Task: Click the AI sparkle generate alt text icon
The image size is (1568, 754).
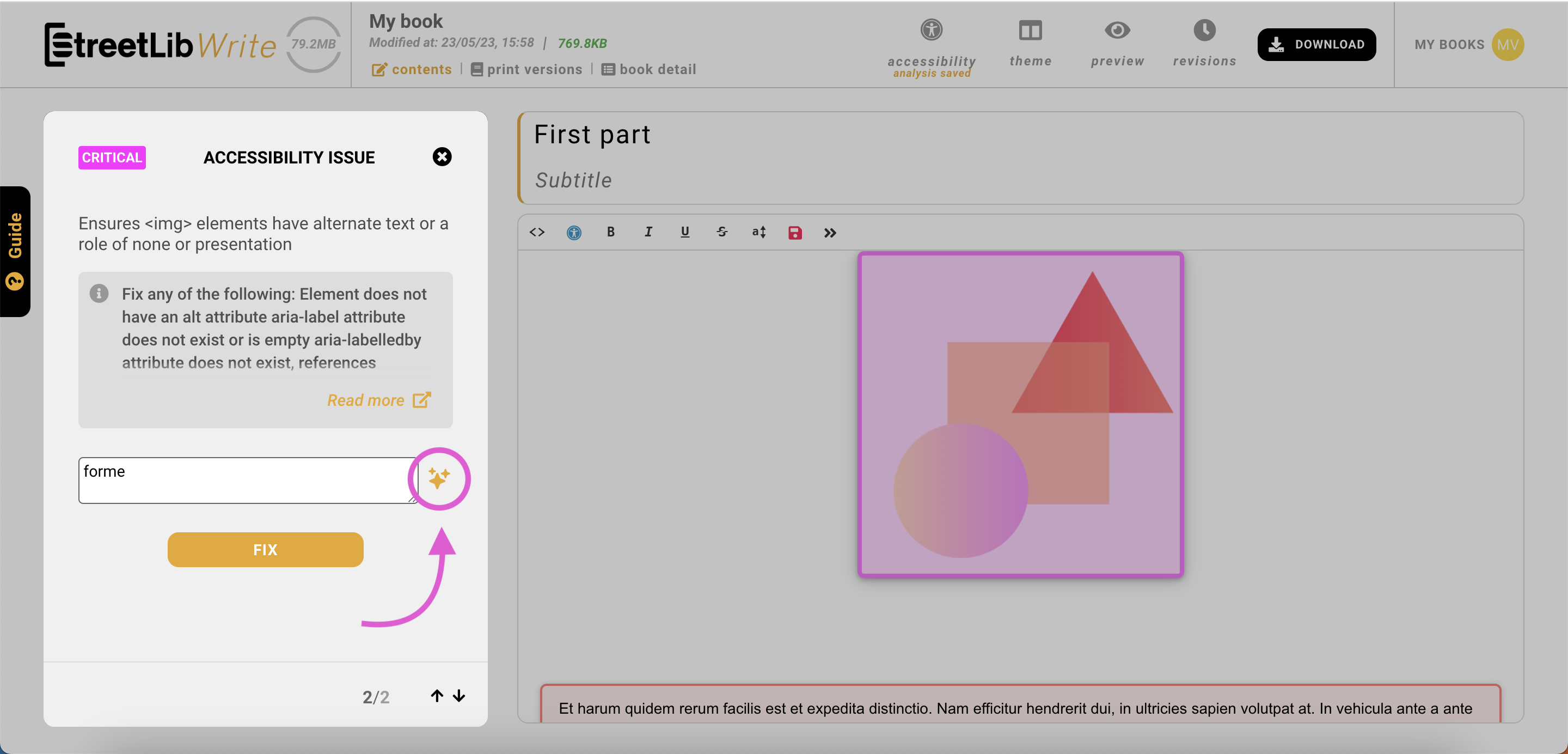Action: [439, 478]
